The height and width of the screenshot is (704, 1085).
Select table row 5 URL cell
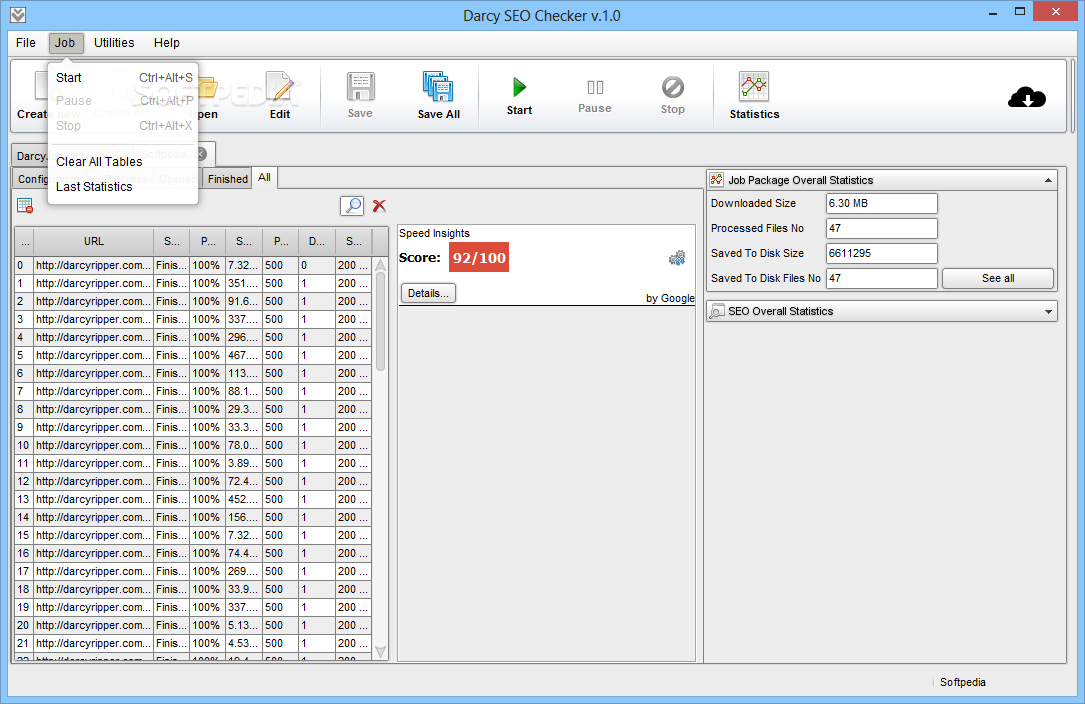(x=93, y=355)
